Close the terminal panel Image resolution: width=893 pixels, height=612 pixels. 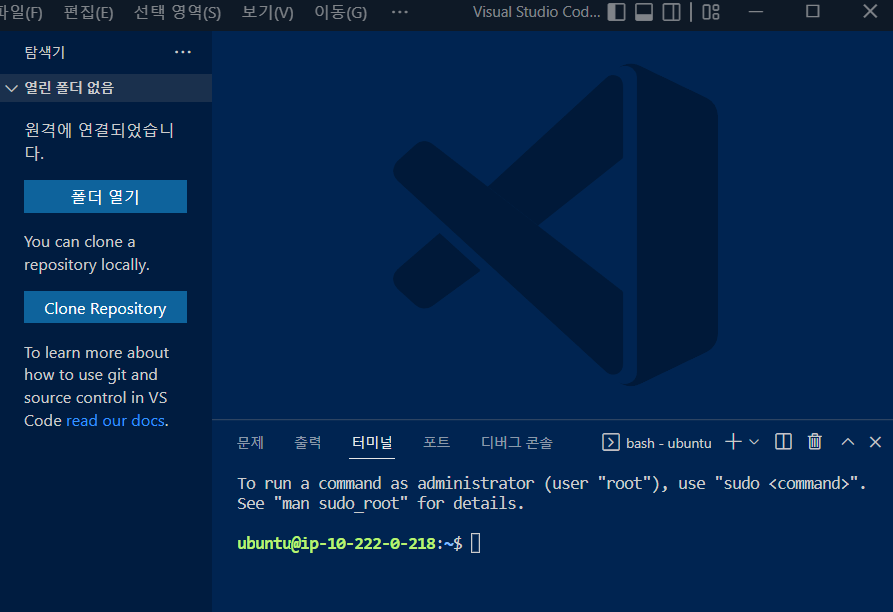pyautogui.click(x=875, y=442)
